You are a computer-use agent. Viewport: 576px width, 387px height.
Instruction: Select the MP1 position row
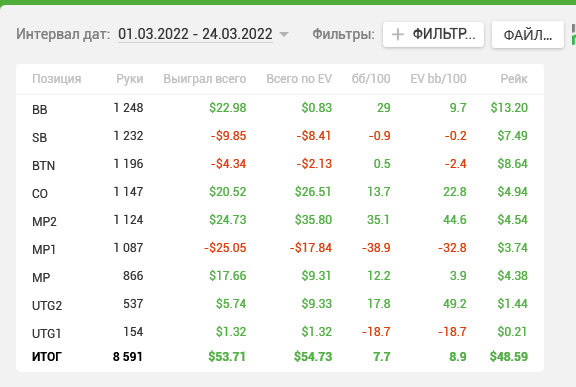280,249
